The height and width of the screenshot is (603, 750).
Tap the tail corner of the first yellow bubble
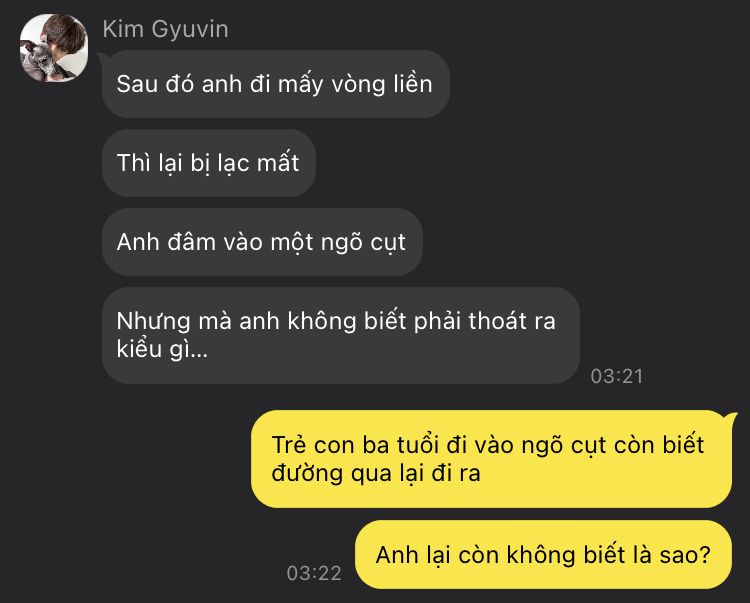pos(731,416)
